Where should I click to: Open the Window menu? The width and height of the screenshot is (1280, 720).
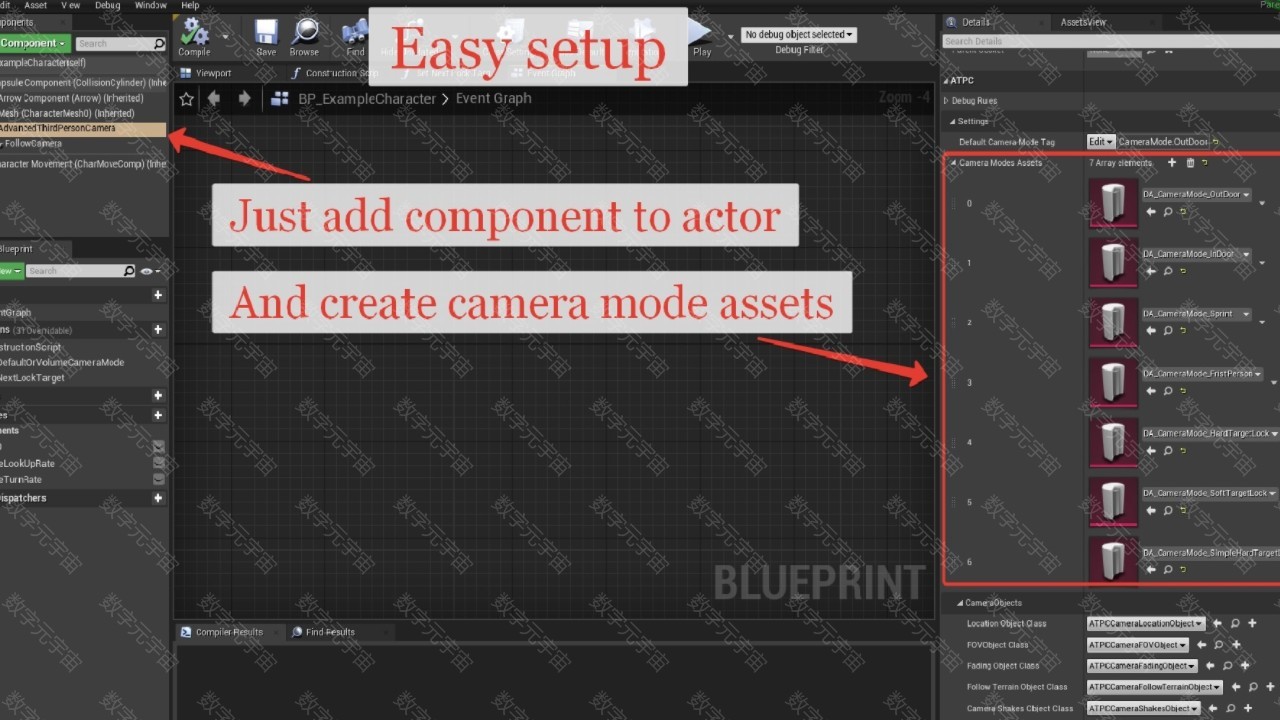point(151,5)
